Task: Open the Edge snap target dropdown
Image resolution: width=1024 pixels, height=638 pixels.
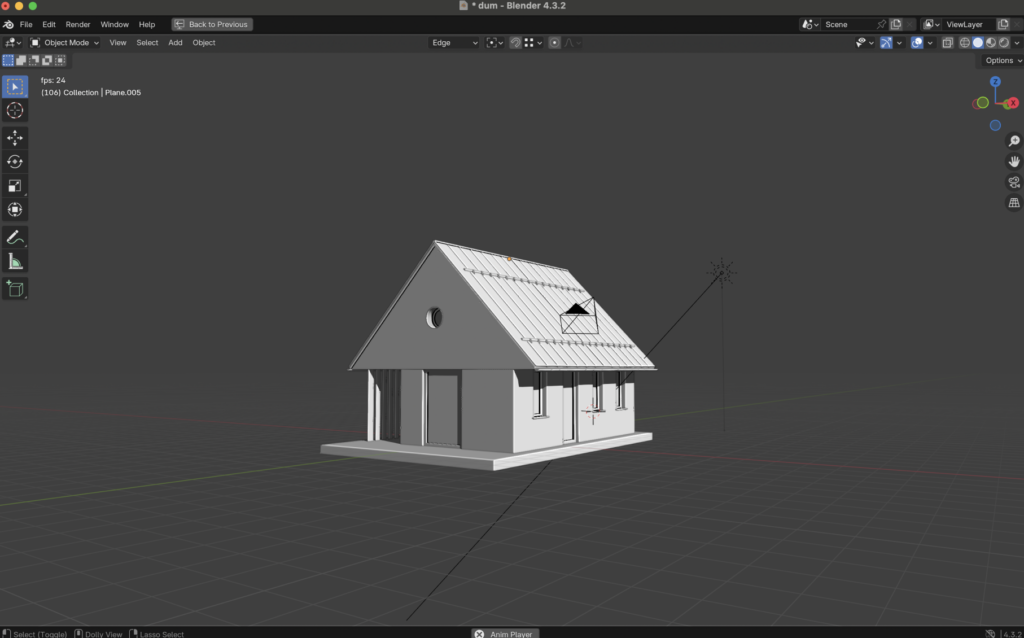Action: 454,42
